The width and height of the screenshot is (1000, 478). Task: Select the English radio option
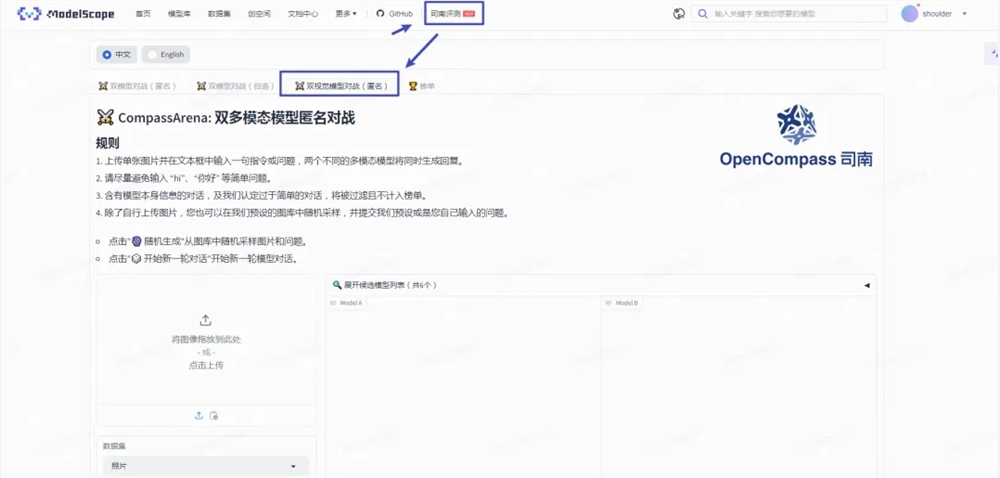(x=165, y=54)
